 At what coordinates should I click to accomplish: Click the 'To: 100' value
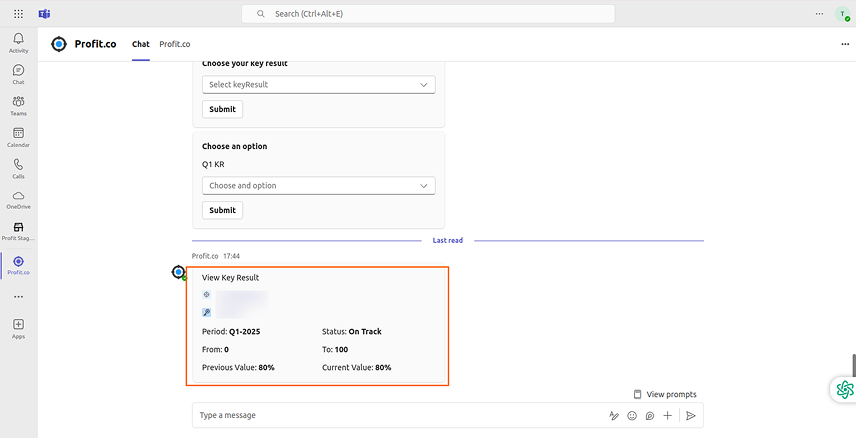click(335, 350)
